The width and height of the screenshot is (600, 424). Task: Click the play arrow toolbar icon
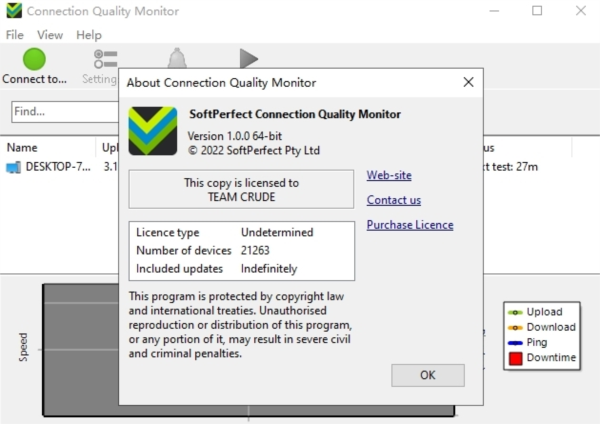click(x=249, y=59)
